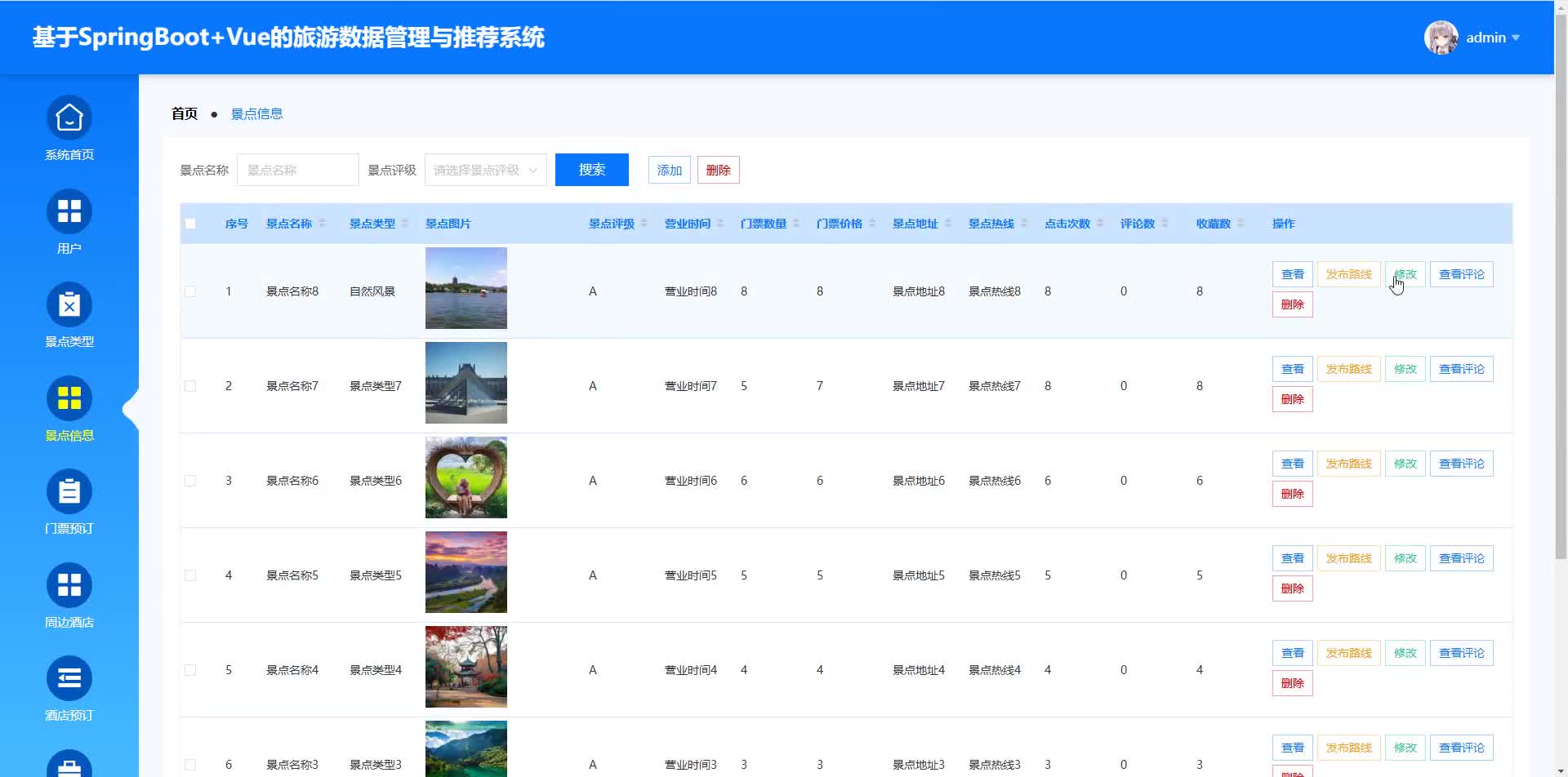Viewport: 1568px width, 777px height.
Task: Toggle the select-all checkbox in table header
Action: pyautogui.click(x=190, y=224)
